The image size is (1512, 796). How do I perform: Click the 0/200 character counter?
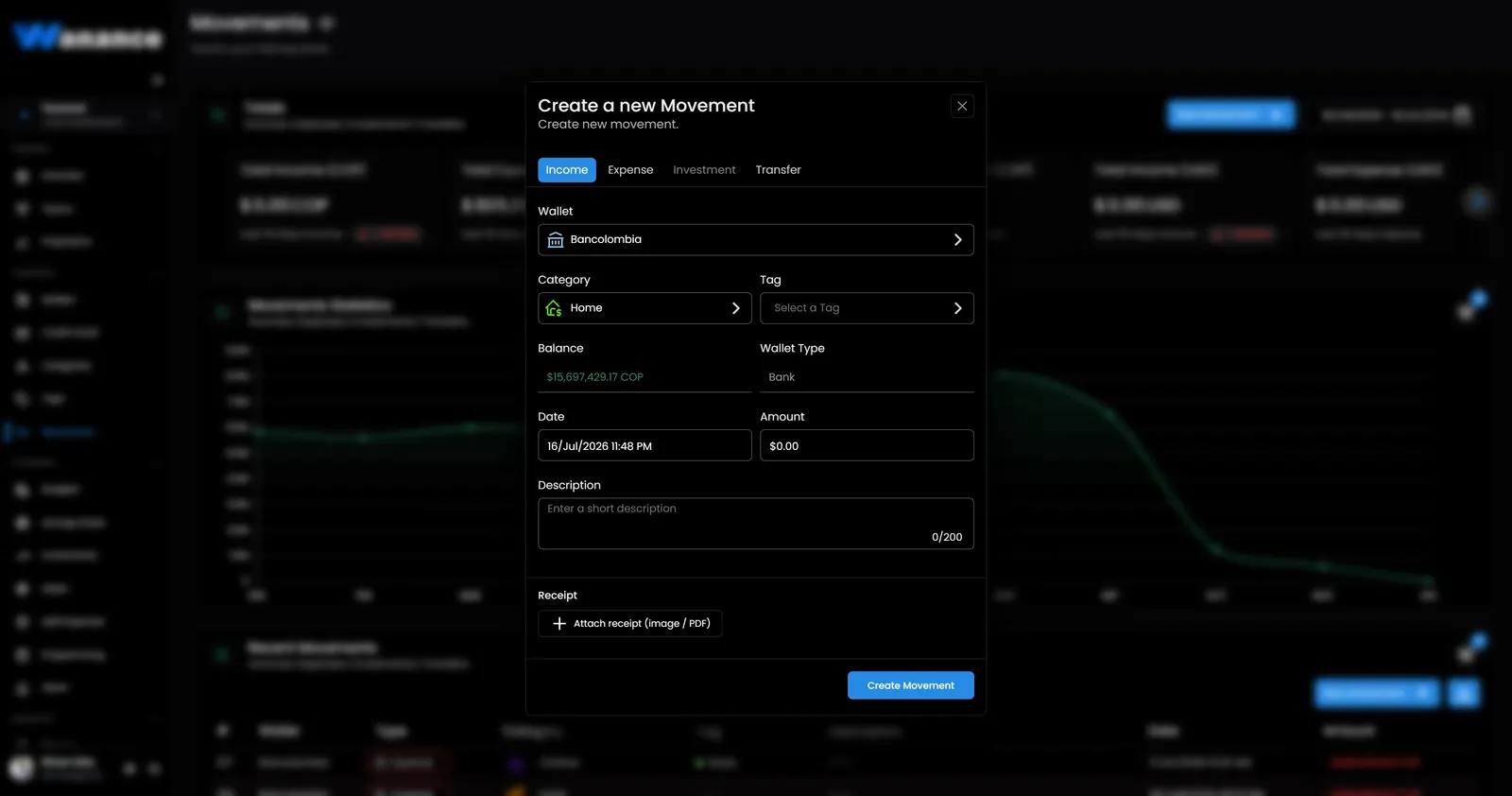pyautogui.click(x=947, y=537)
